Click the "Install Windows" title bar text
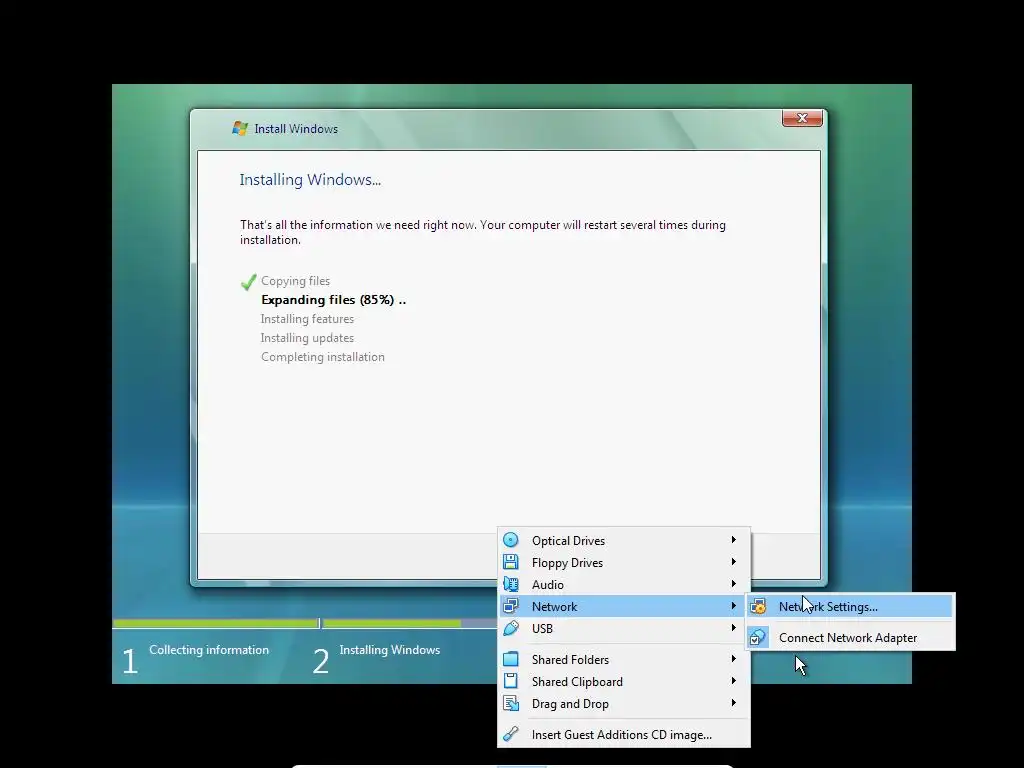The image size is (1024, 768). pos(296,129)
